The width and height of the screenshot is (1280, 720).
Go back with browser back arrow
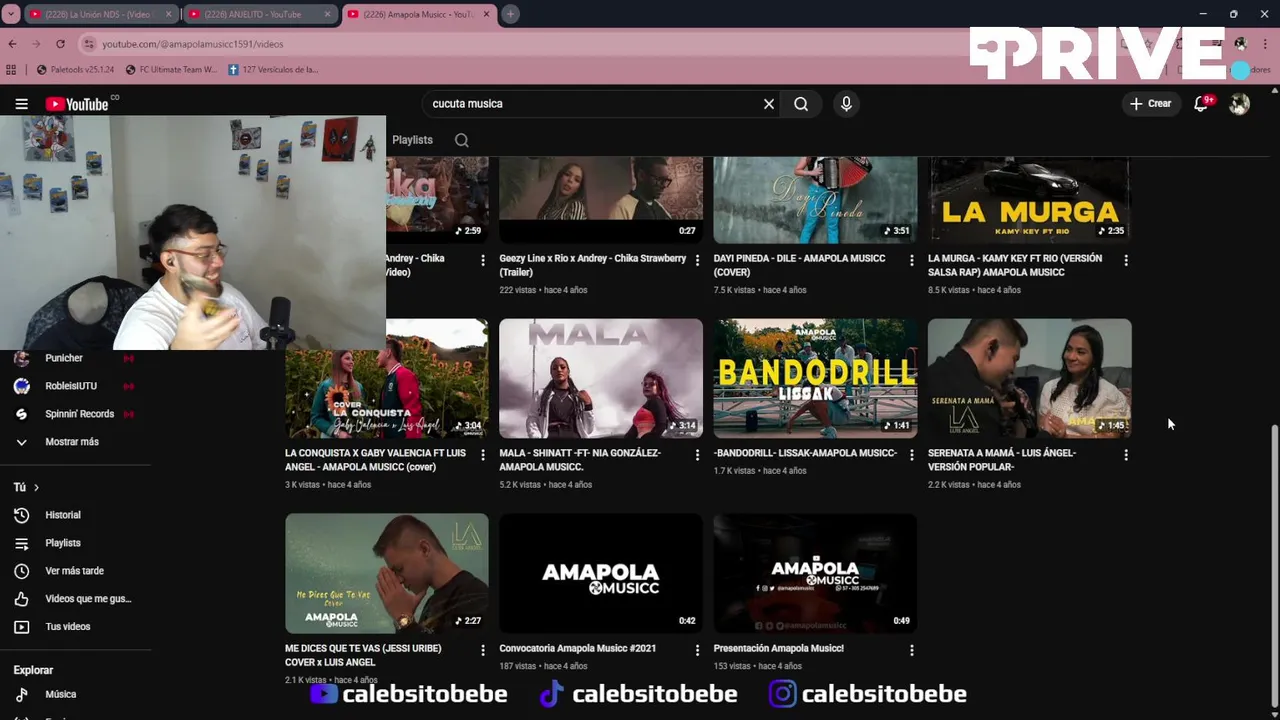tap(12, 44)
